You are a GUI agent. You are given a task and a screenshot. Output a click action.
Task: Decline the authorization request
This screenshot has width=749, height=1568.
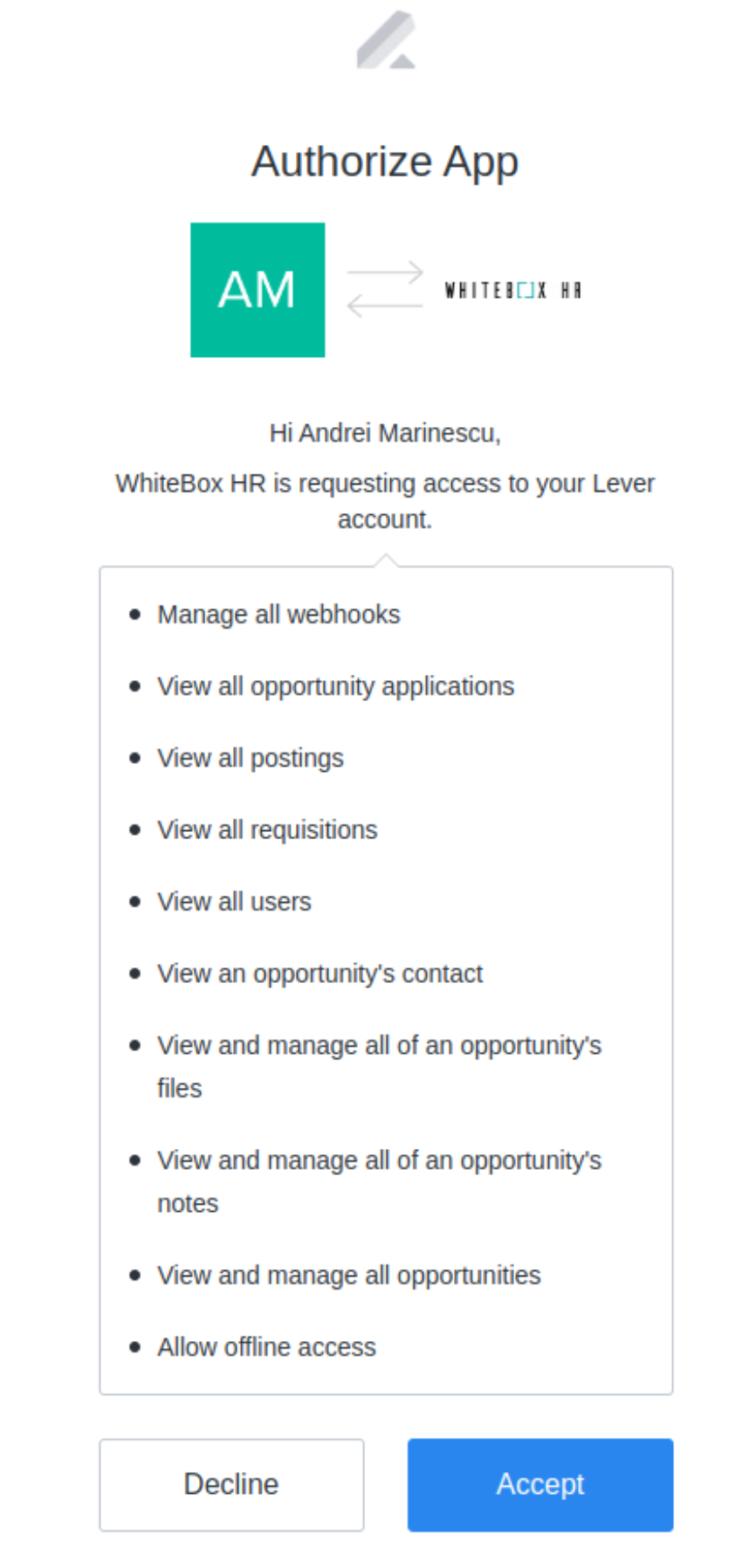(231, 1485)
